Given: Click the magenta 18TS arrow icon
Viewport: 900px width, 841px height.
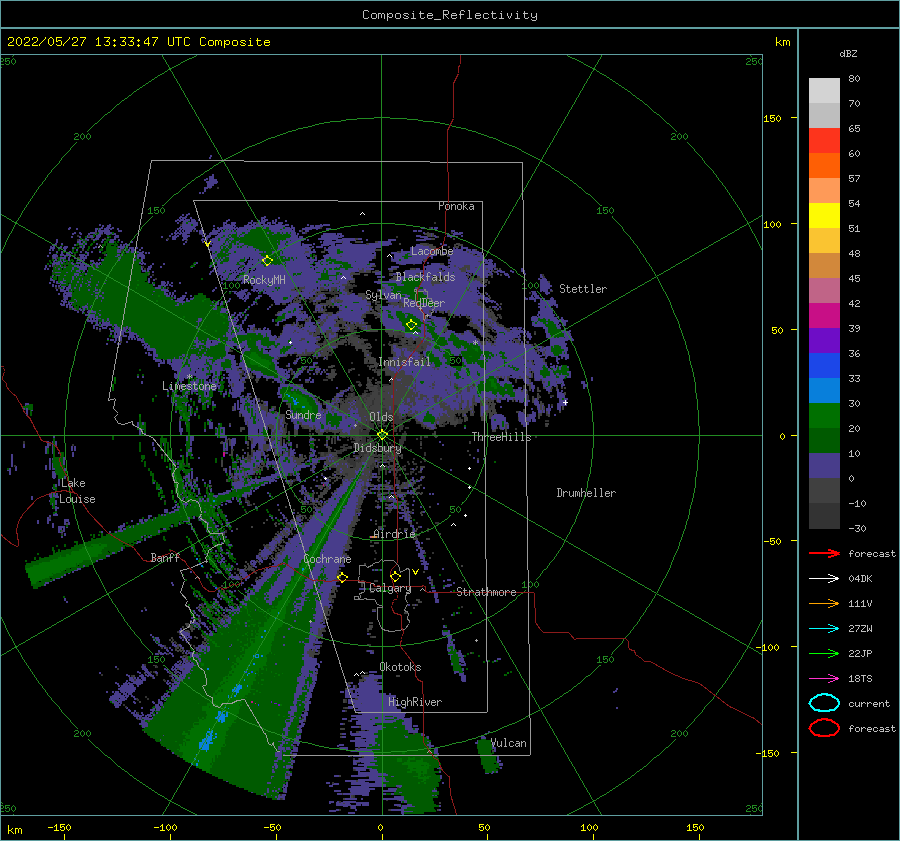Looking at the screenshot, I should click(824, 679).
